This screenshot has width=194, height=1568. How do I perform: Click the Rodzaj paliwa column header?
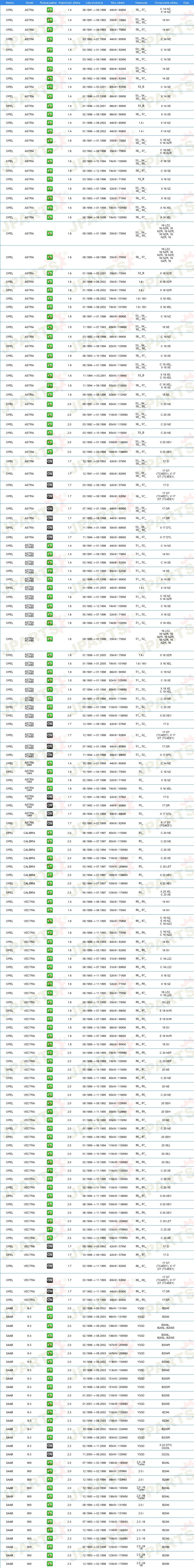click(x=48, y=3)
